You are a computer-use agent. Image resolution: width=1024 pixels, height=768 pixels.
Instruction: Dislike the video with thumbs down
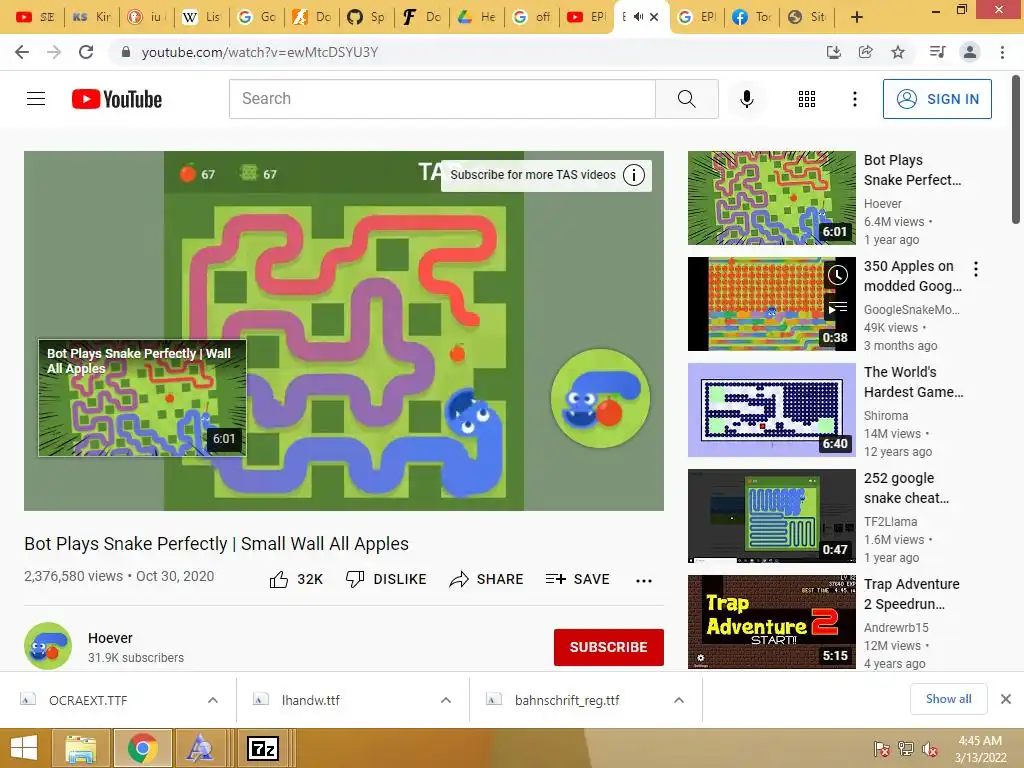click(x=386, y=579)
